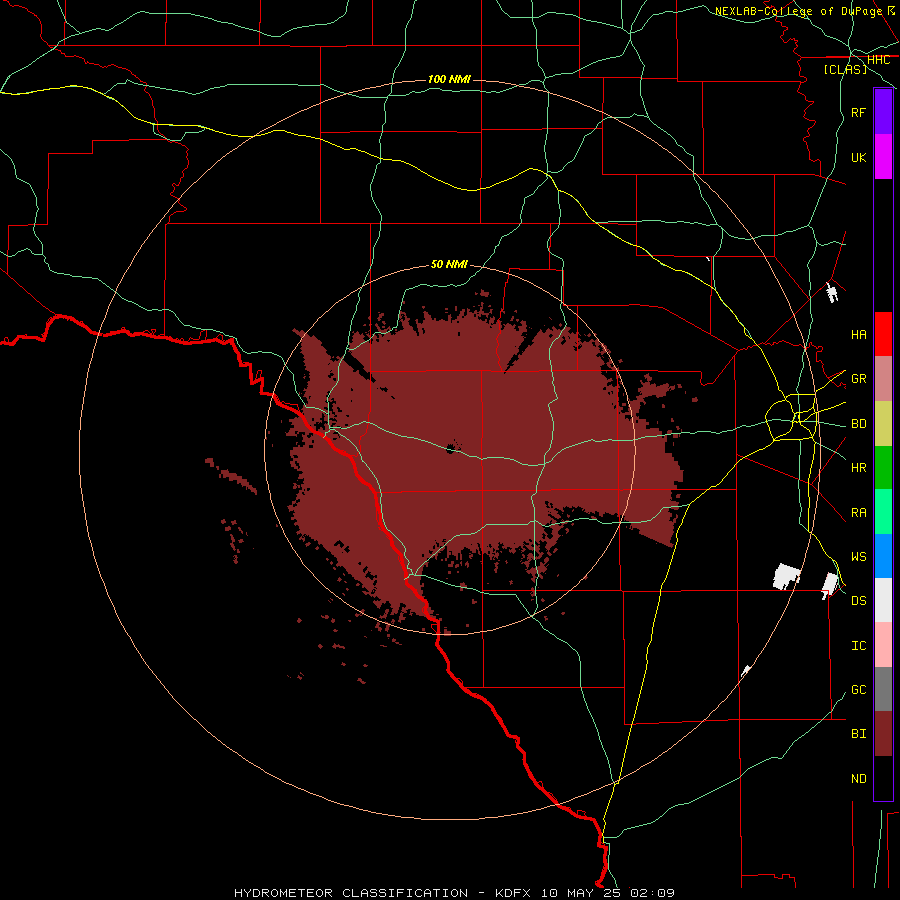Pick the bright red HA swatch
The height and width of the screenshot is (900, 900).
(883, 334)
